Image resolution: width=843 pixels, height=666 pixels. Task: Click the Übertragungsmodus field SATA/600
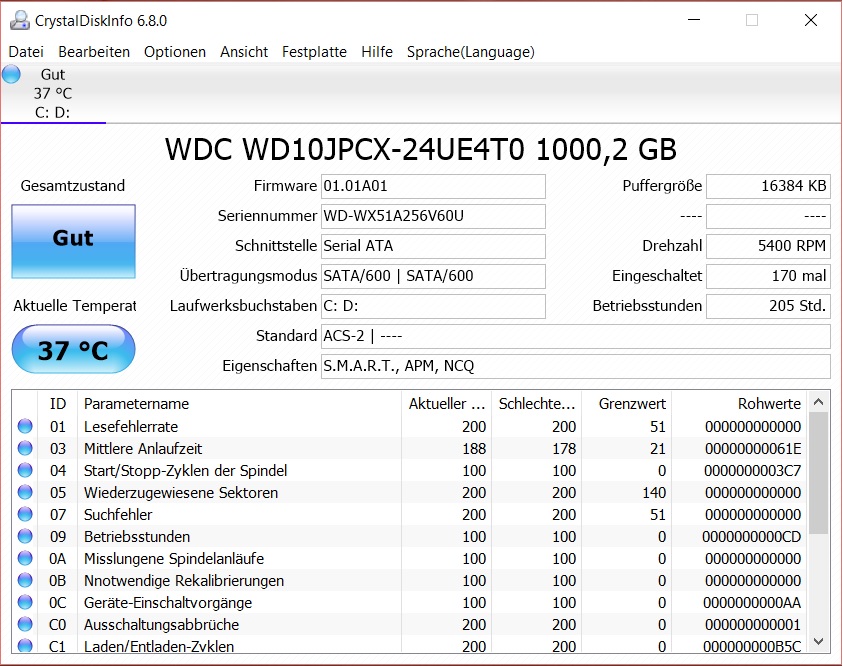[433, 276]
